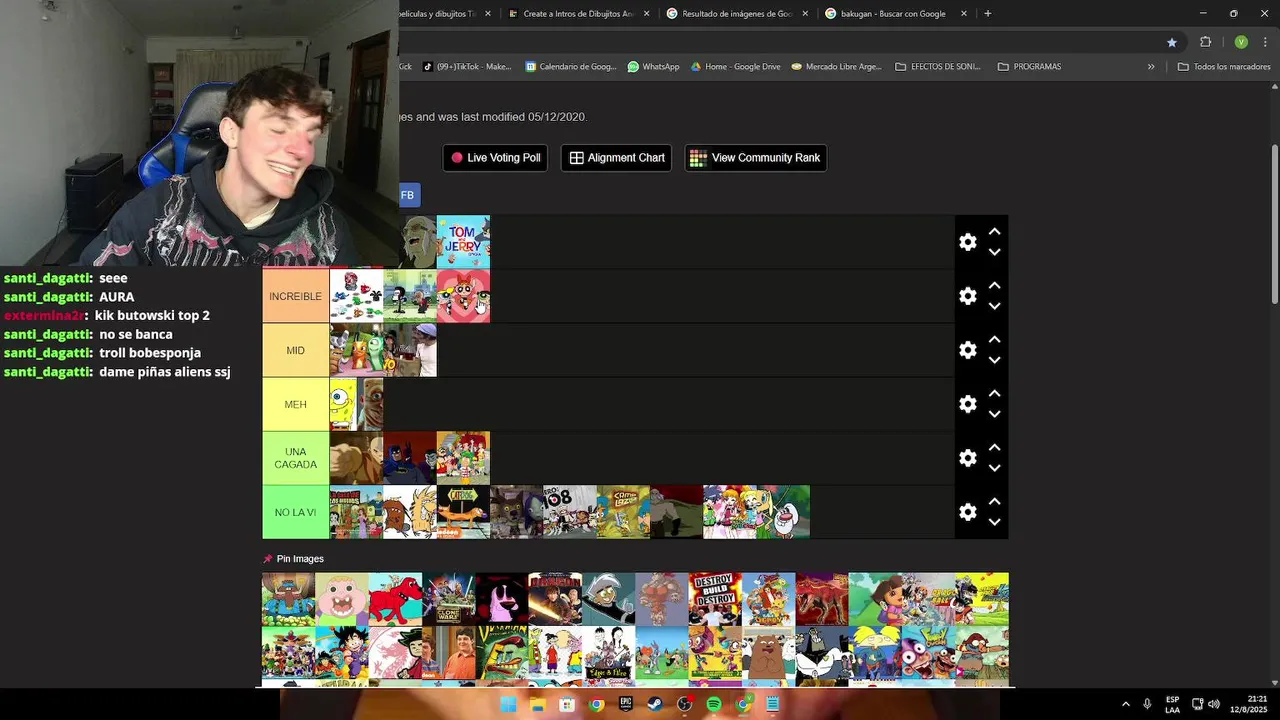1280x720 pixels.
Task: Open Spotify from taskbar
Action: click(x=714, y=704)
